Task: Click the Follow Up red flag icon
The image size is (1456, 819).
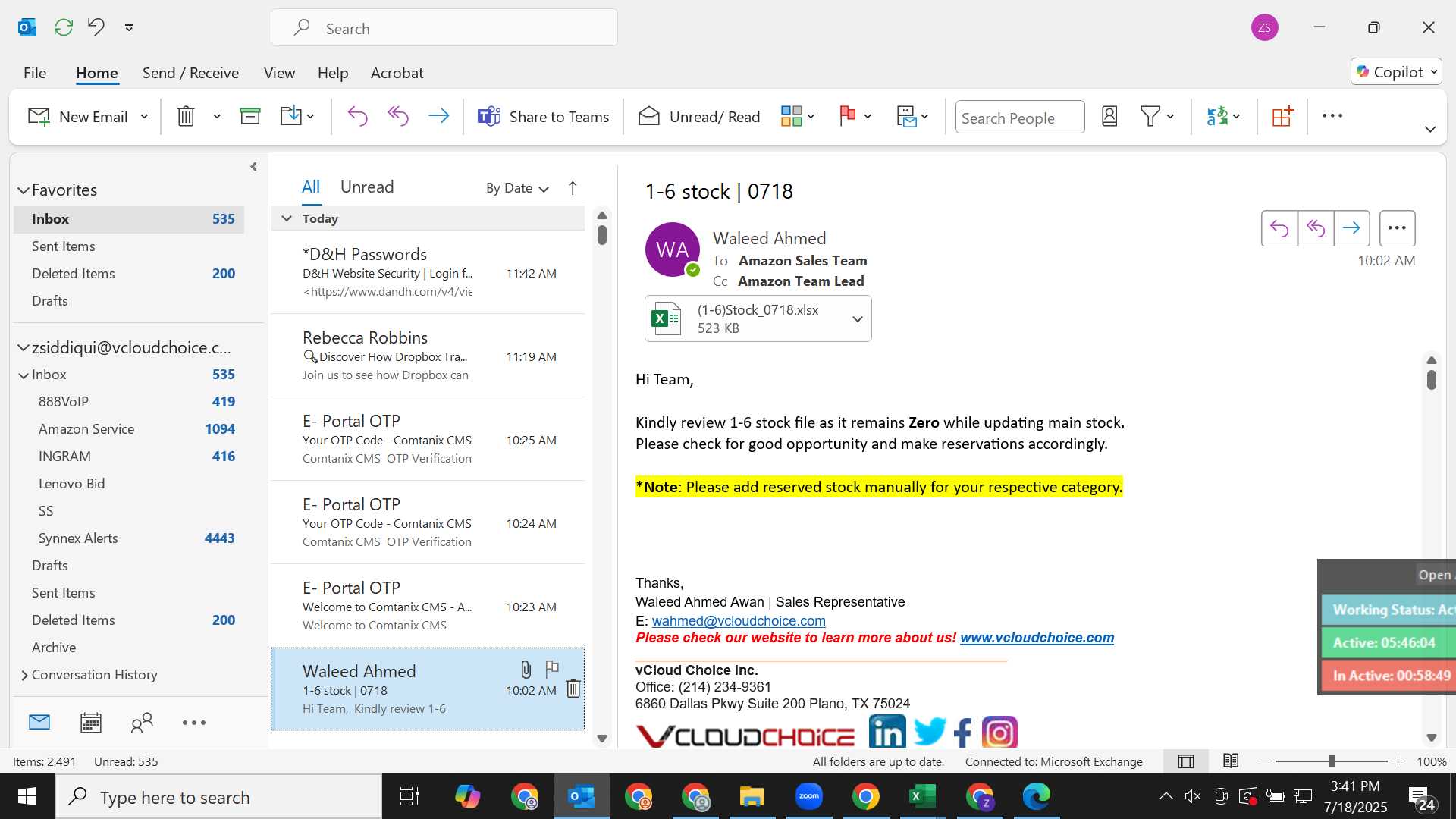Action: click(848, 117)
